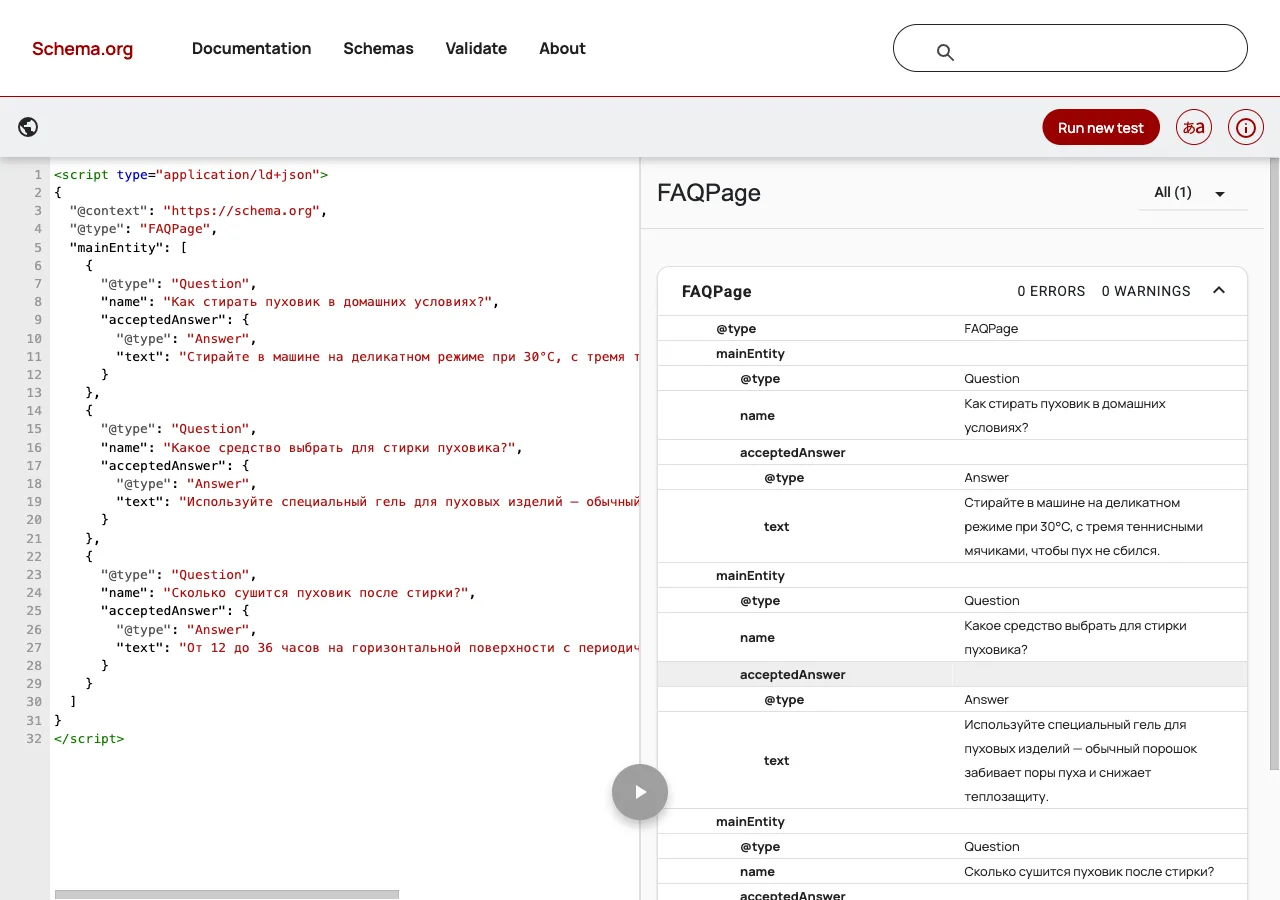Open the language selector icon
Image resolution: width=1280 pixels, height=900 pixels.
point(1194,127)
